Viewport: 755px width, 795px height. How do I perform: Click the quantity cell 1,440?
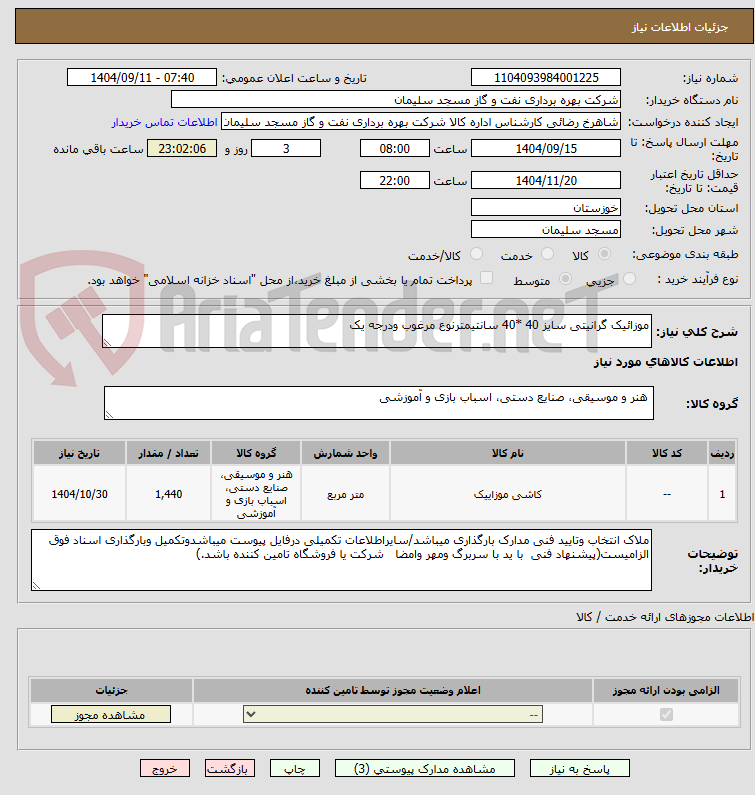(x=168, y=494)
